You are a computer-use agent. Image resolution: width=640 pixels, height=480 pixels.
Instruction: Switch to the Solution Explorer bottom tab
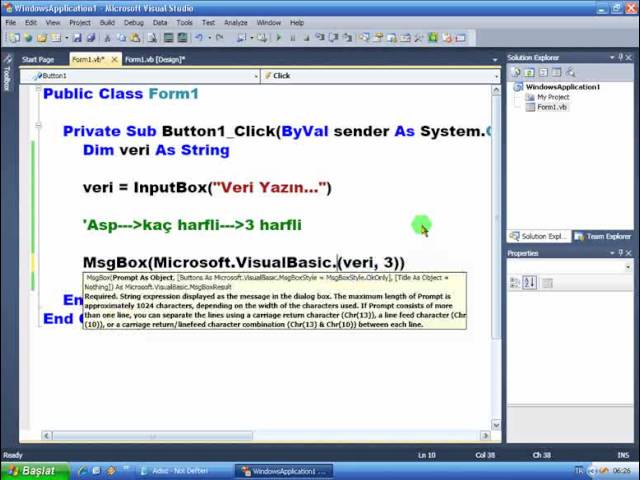click(539, 236)
